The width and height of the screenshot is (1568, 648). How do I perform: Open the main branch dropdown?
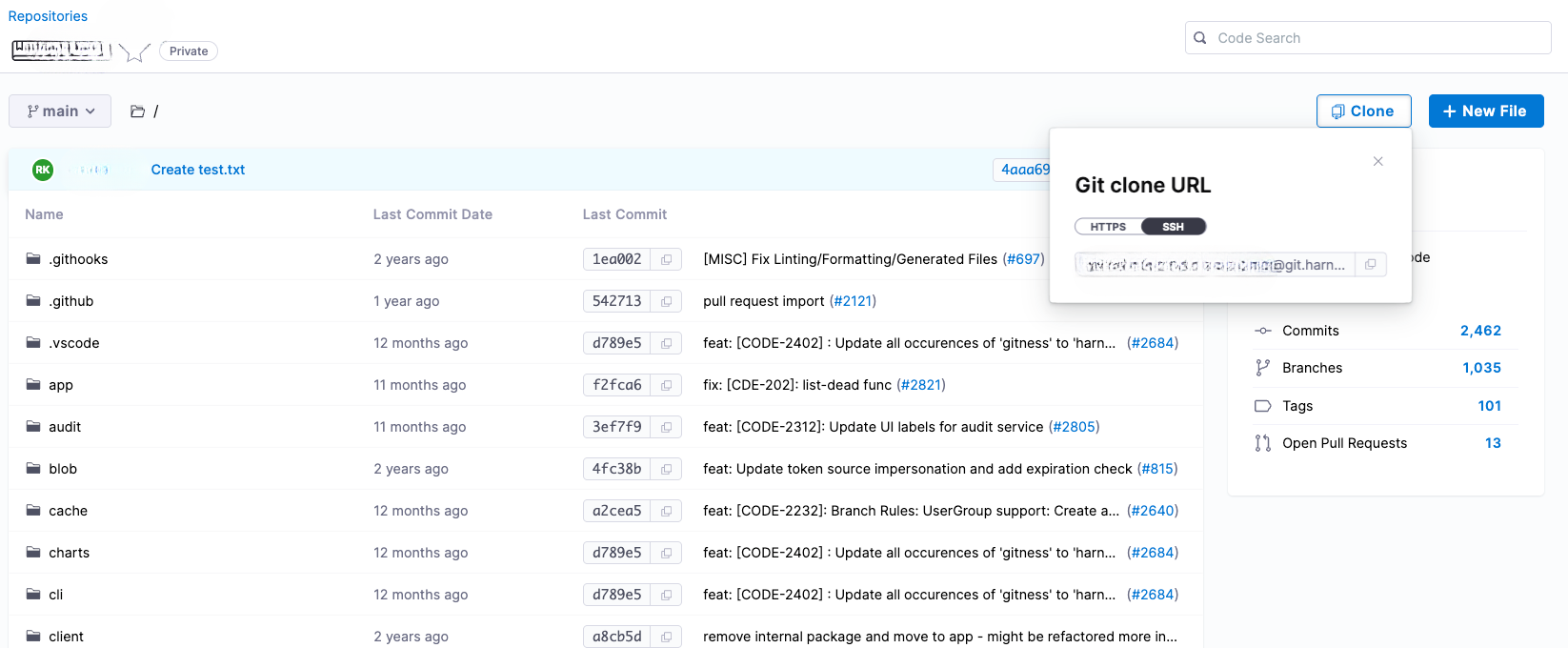(x=60, y=111)
